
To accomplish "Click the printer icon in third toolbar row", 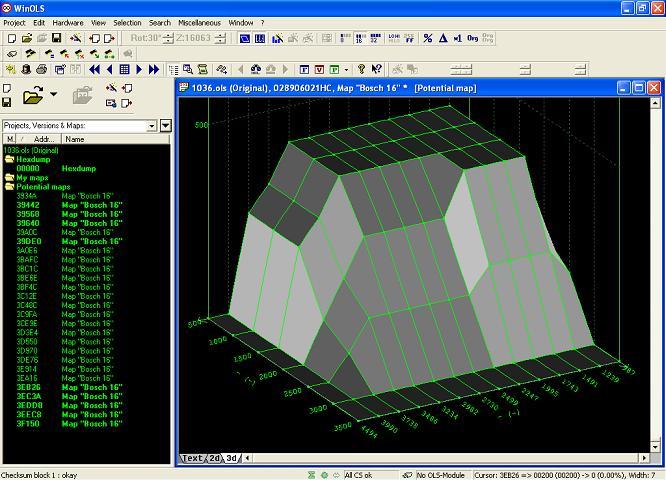I will [41, 69].
